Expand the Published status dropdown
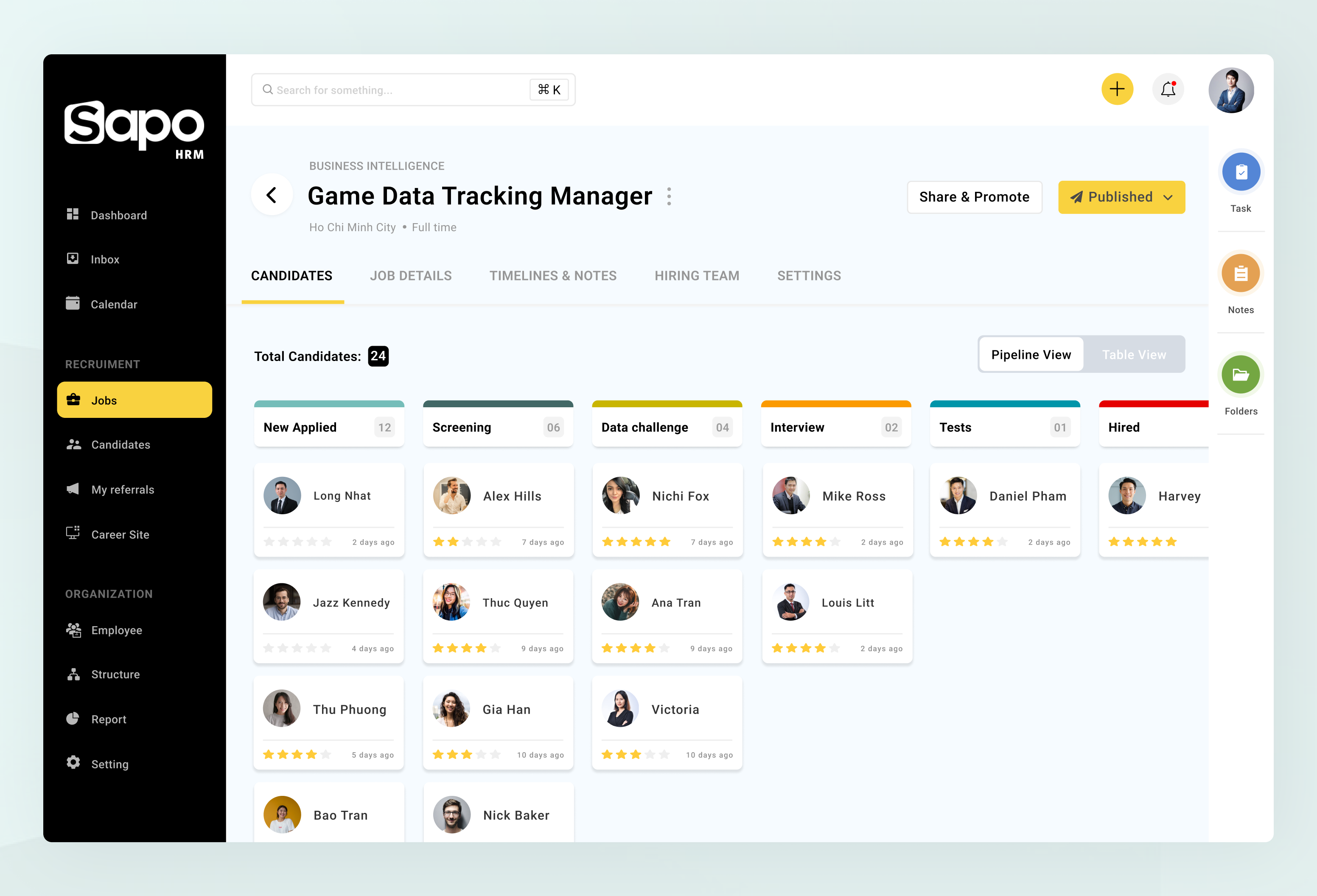 (1168, 197)
